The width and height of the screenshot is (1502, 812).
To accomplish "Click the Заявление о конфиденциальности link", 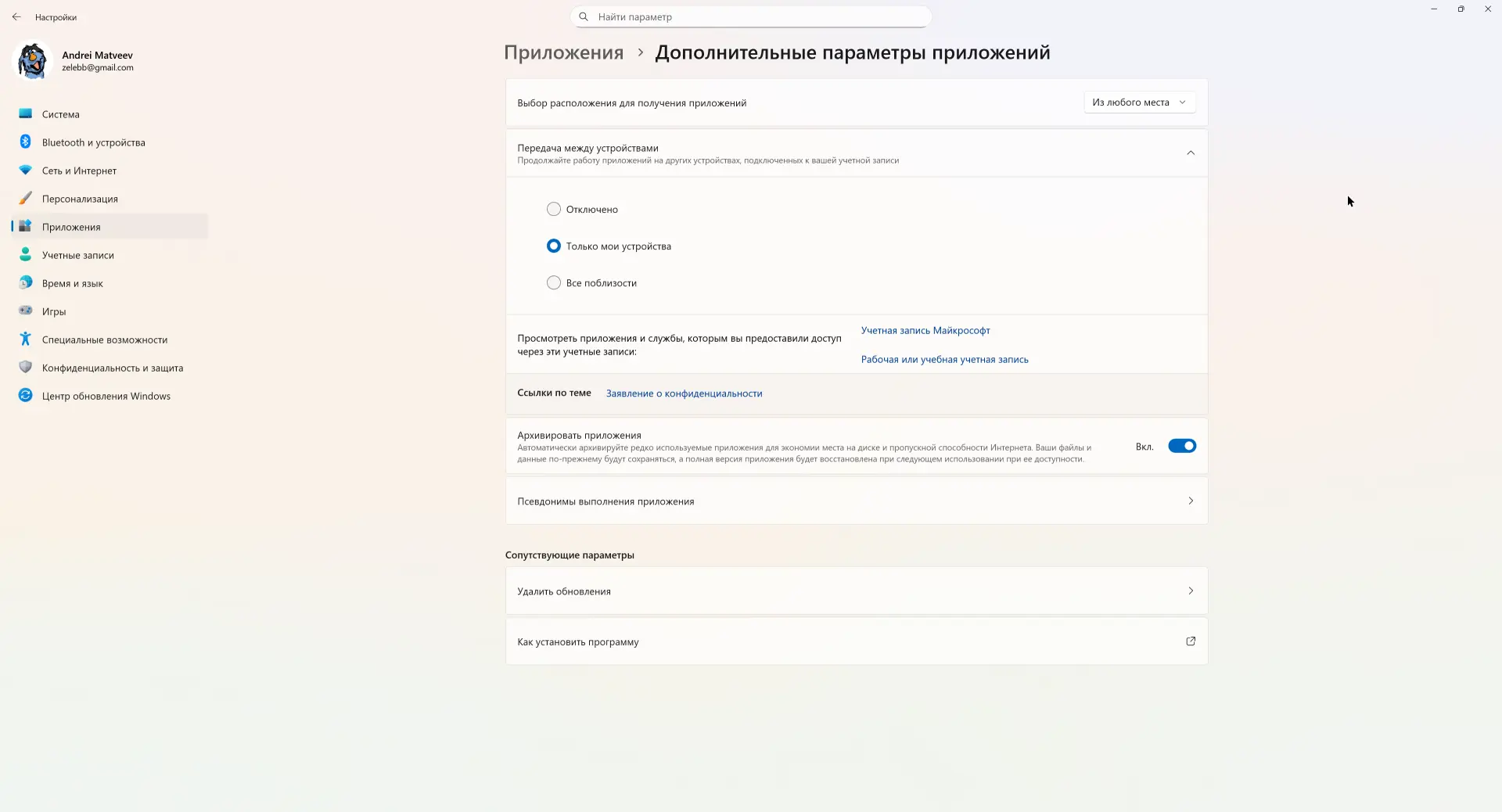I will 683,393.
